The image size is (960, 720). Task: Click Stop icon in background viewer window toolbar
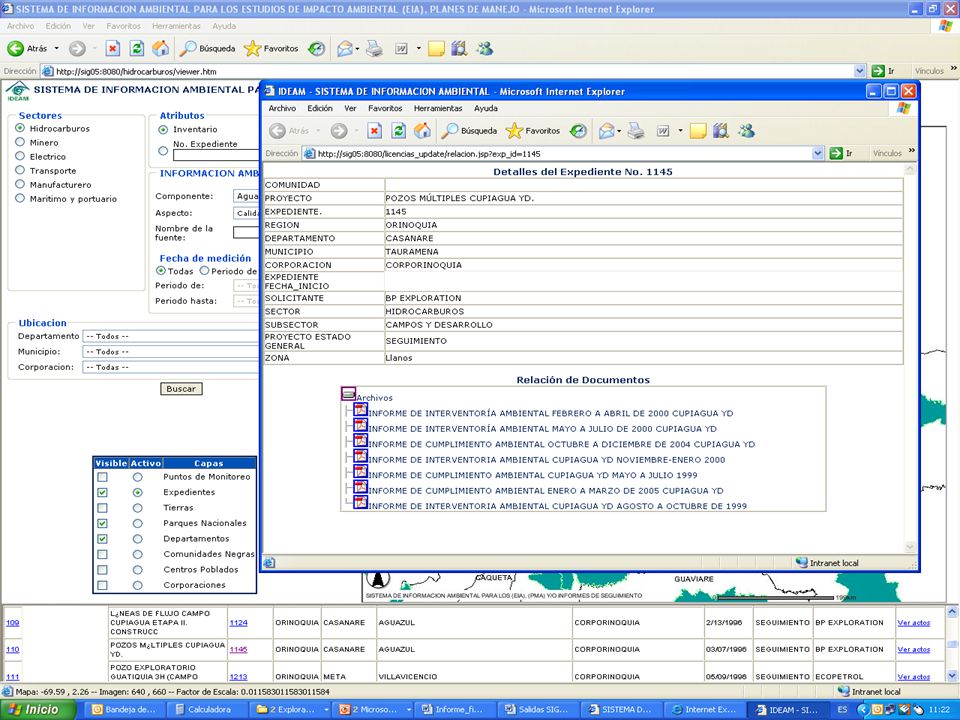click(x=113, y=48)
